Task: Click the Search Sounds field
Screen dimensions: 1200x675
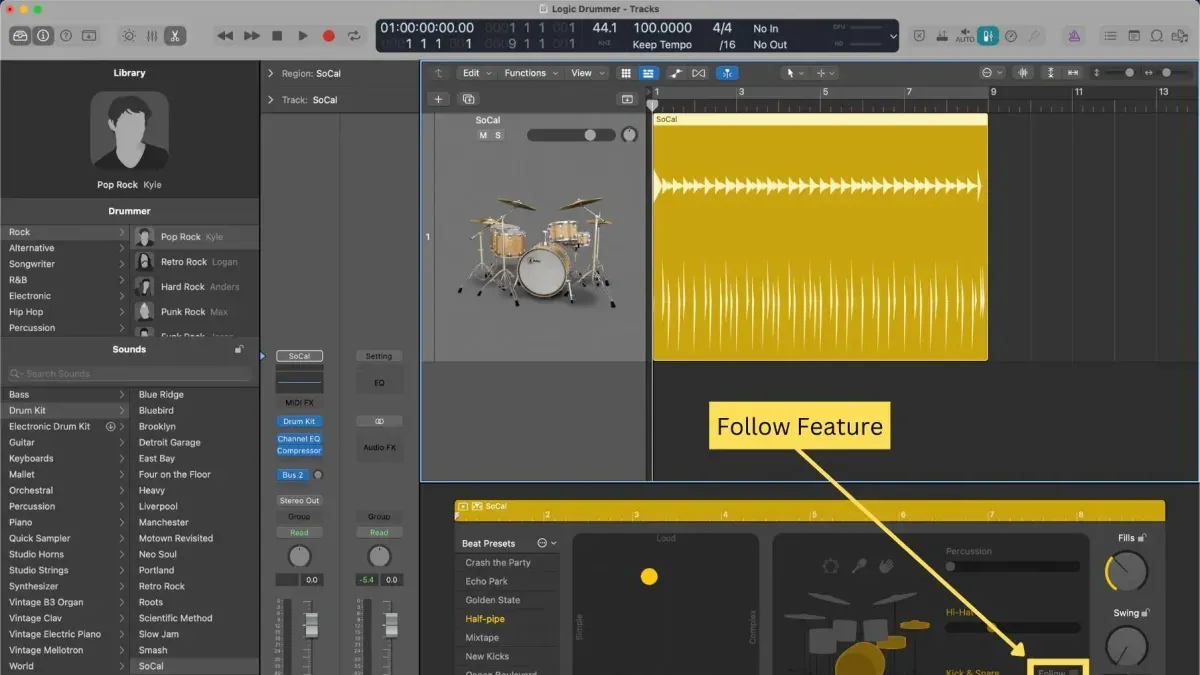Action: click(x=129, y=374)
